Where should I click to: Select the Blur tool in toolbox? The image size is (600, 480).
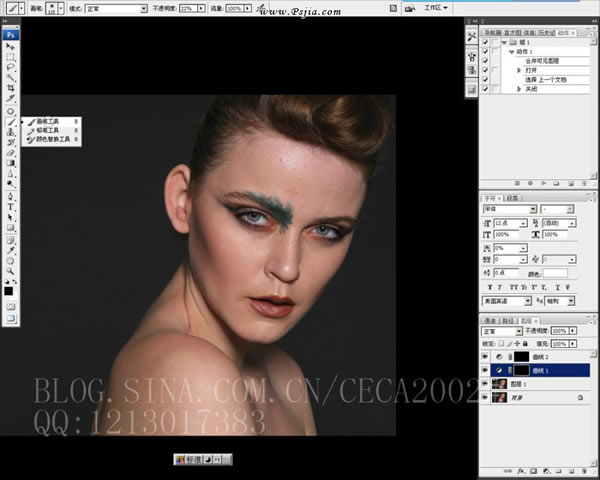pyautogui.click(x=10, y=173)
